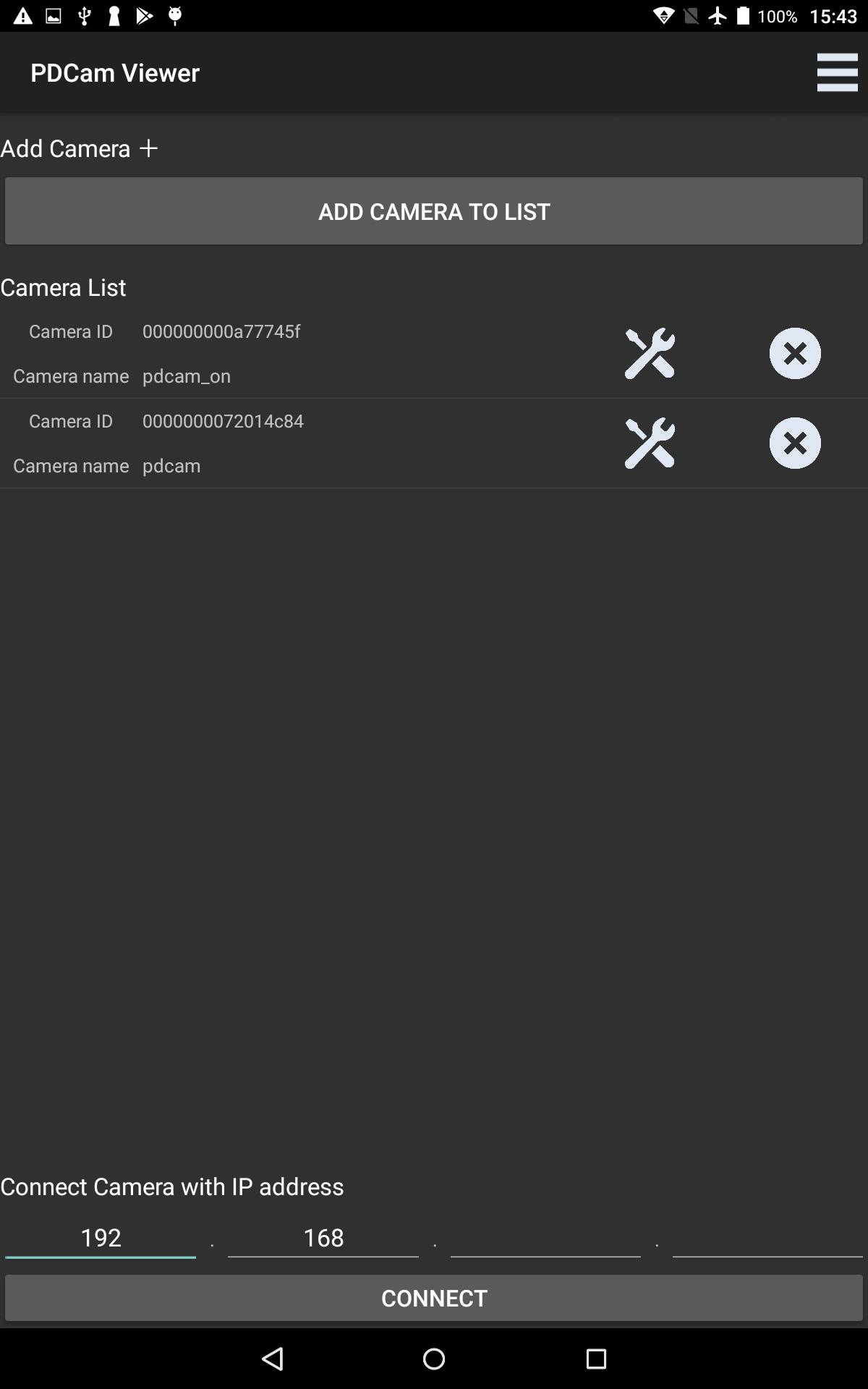This screenshot has height=1389, width=868.
Task: Select the pdcam camera name row
Action: (x=171, y=466)
